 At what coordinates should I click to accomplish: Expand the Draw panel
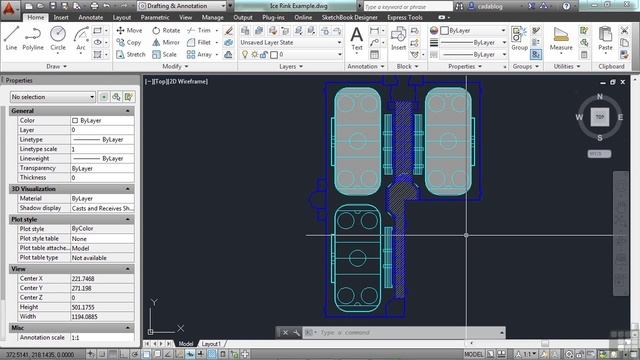click(57, 66)
